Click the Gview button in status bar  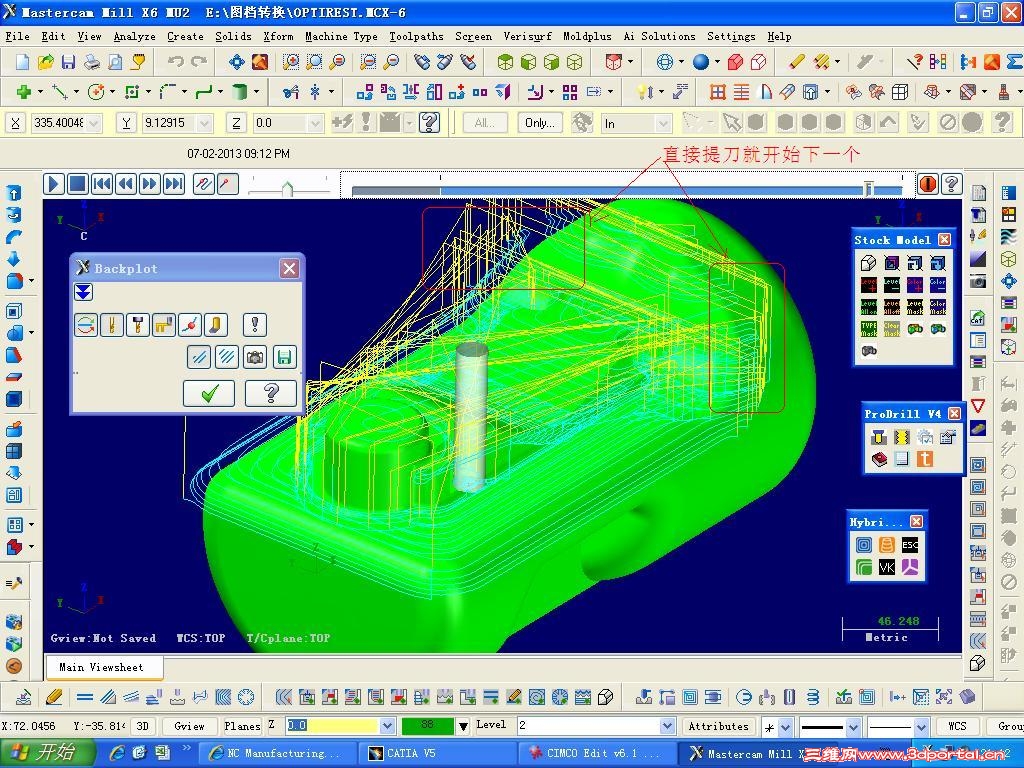tap(189, 726)
